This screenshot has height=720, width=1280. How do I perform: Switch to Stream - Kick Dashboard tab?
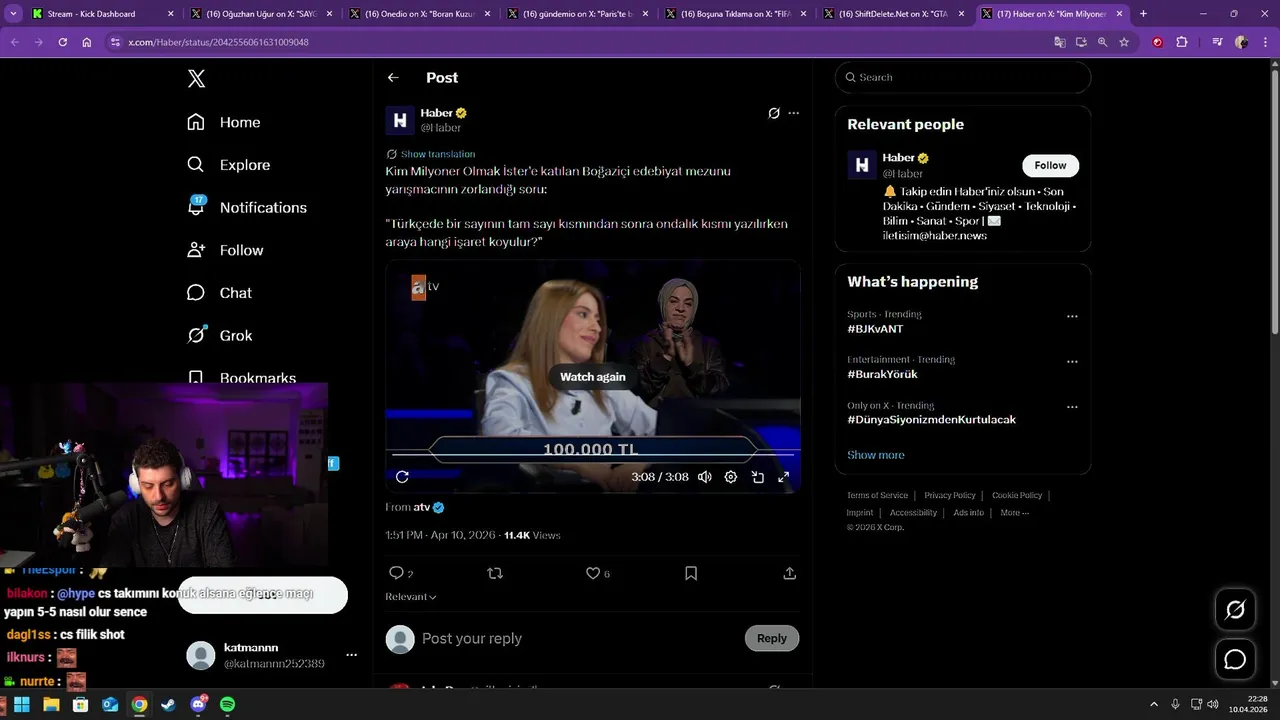103,14
